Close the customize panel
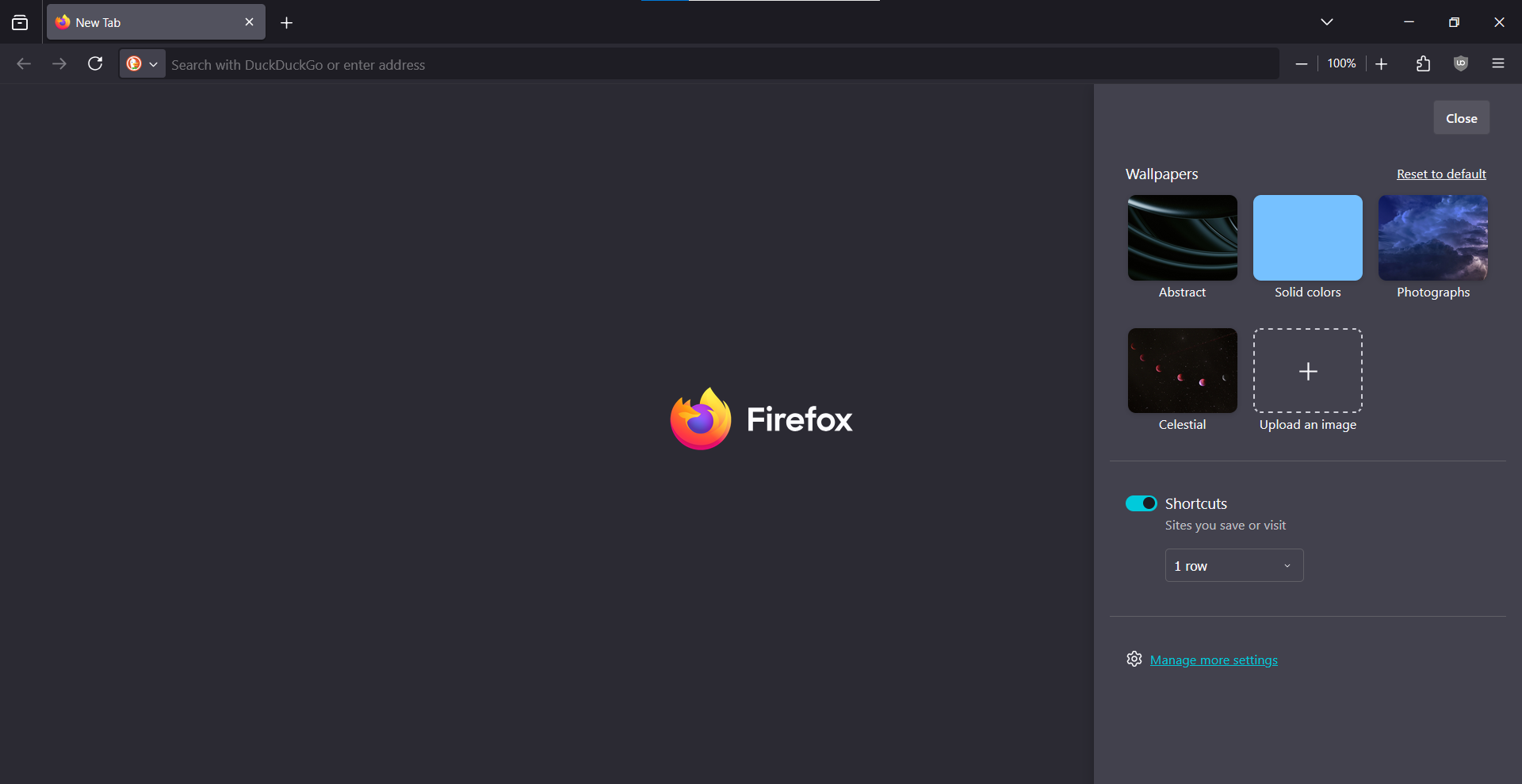1522x784 pixels. tap(1462, 118)
